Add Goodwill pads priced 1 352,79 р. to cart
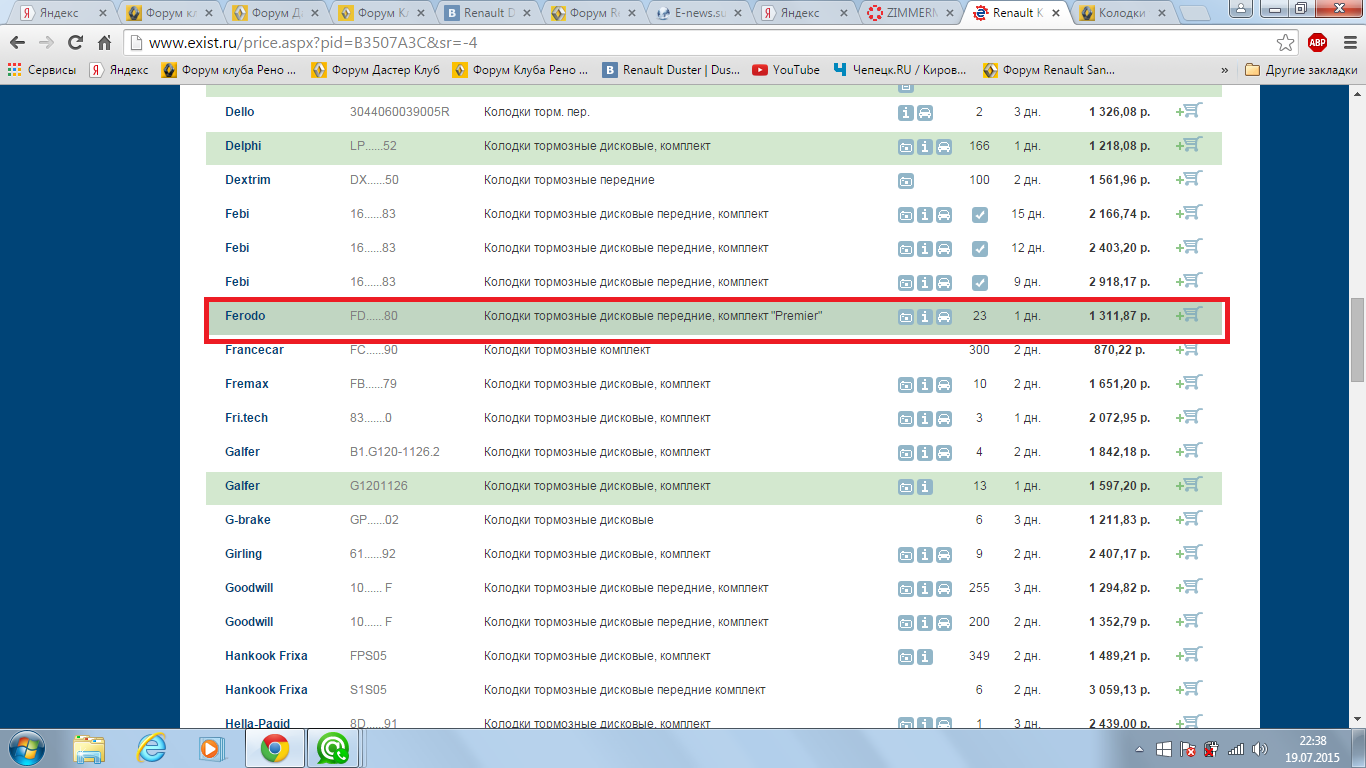The image size is (1366, 768). click(x=1189, y=621)
